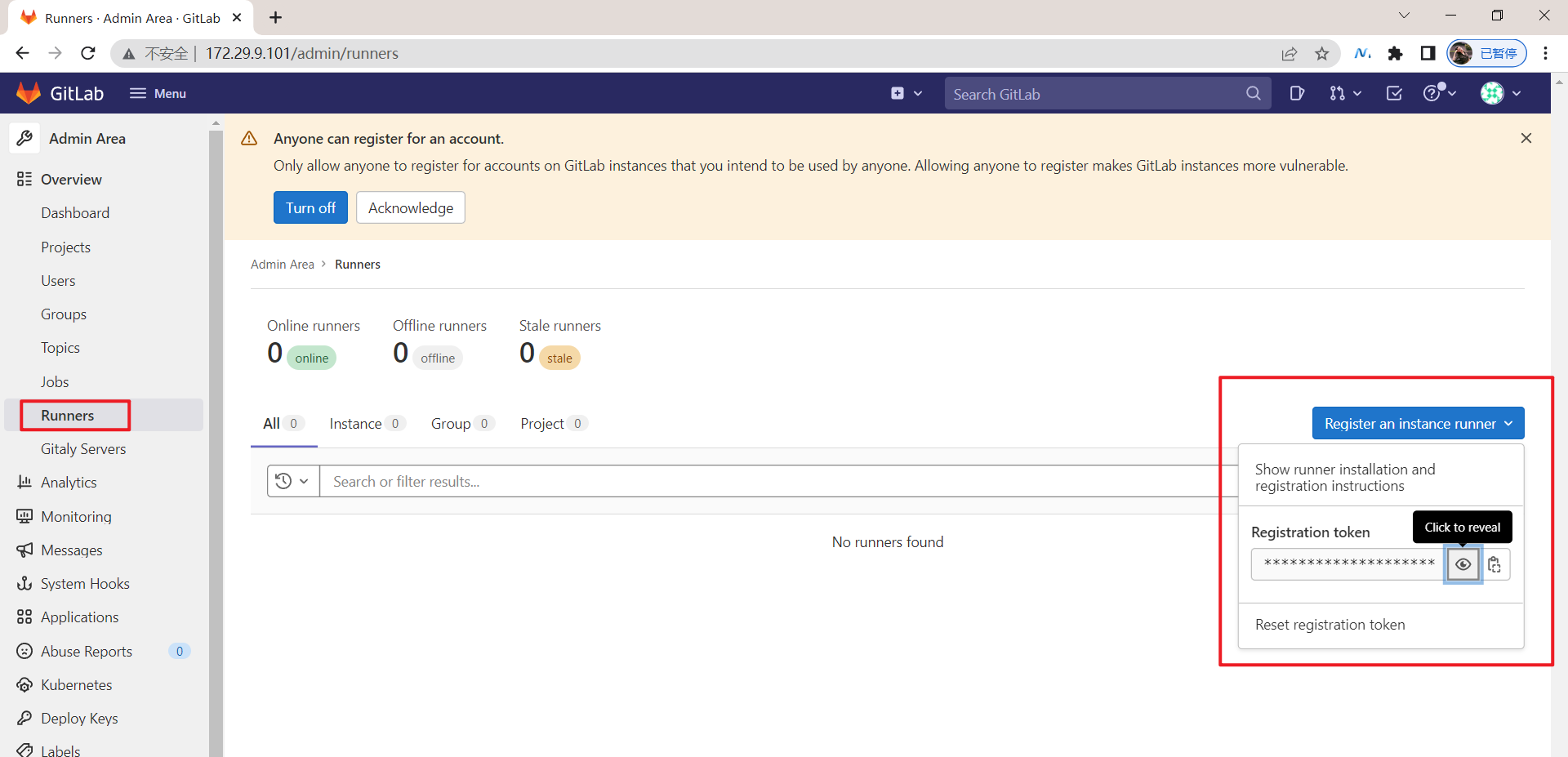Image resolution: width=1568 pixels, height=757 pixels.
Task: Open the browser extensions puzzle icon
Action: [x=1395, y=53]
